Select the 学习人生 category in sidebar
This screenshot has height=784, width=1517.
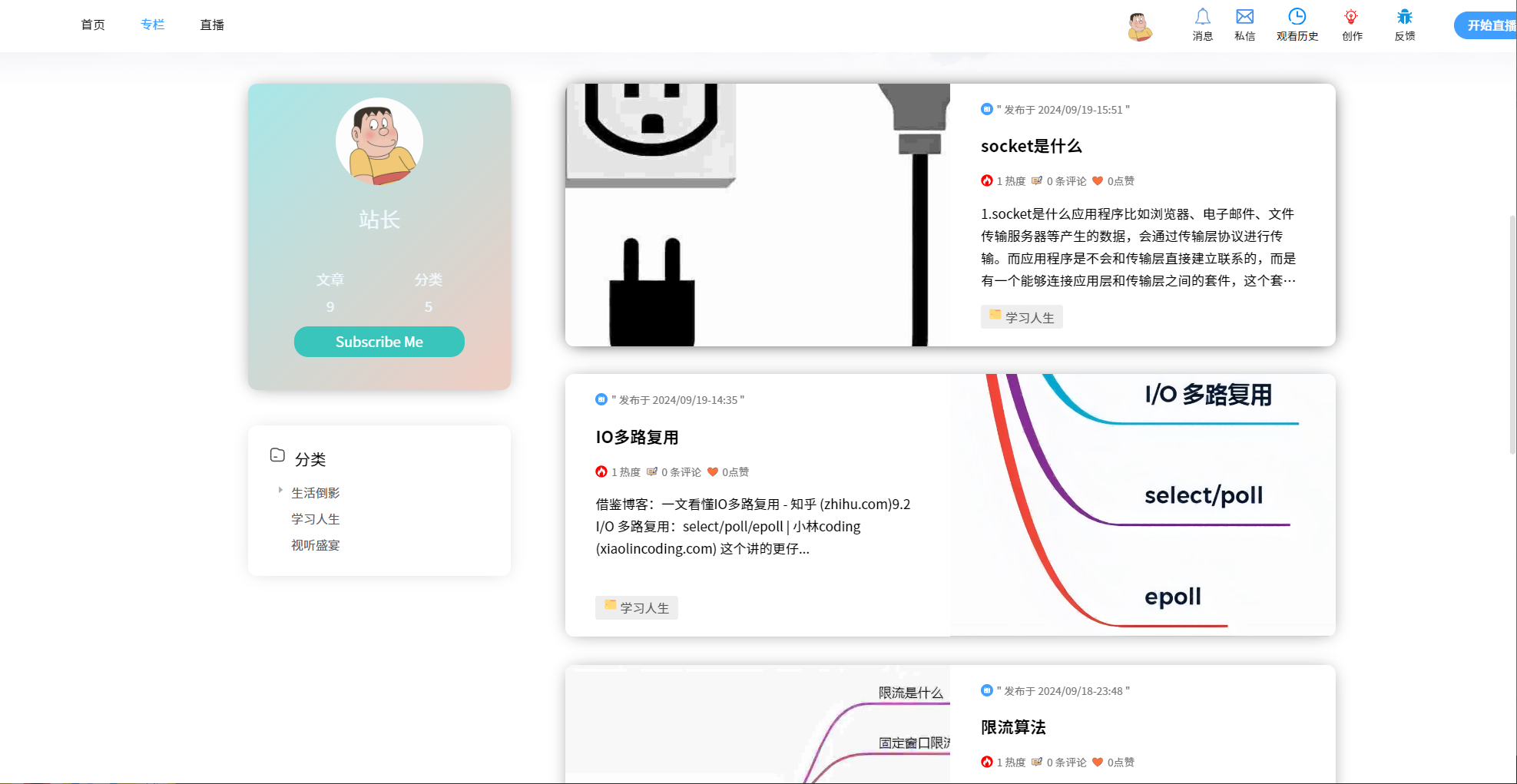coord(316,519)
